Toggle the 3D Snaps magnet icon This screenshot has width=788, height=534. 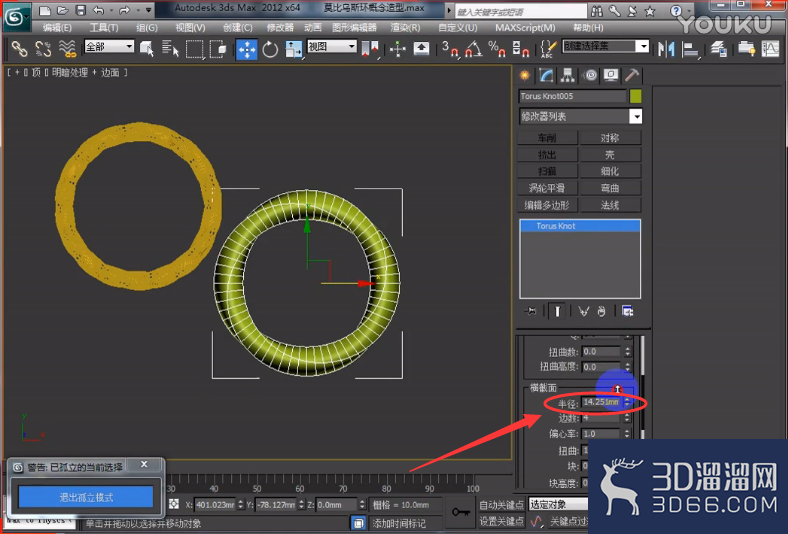[450, 49]
